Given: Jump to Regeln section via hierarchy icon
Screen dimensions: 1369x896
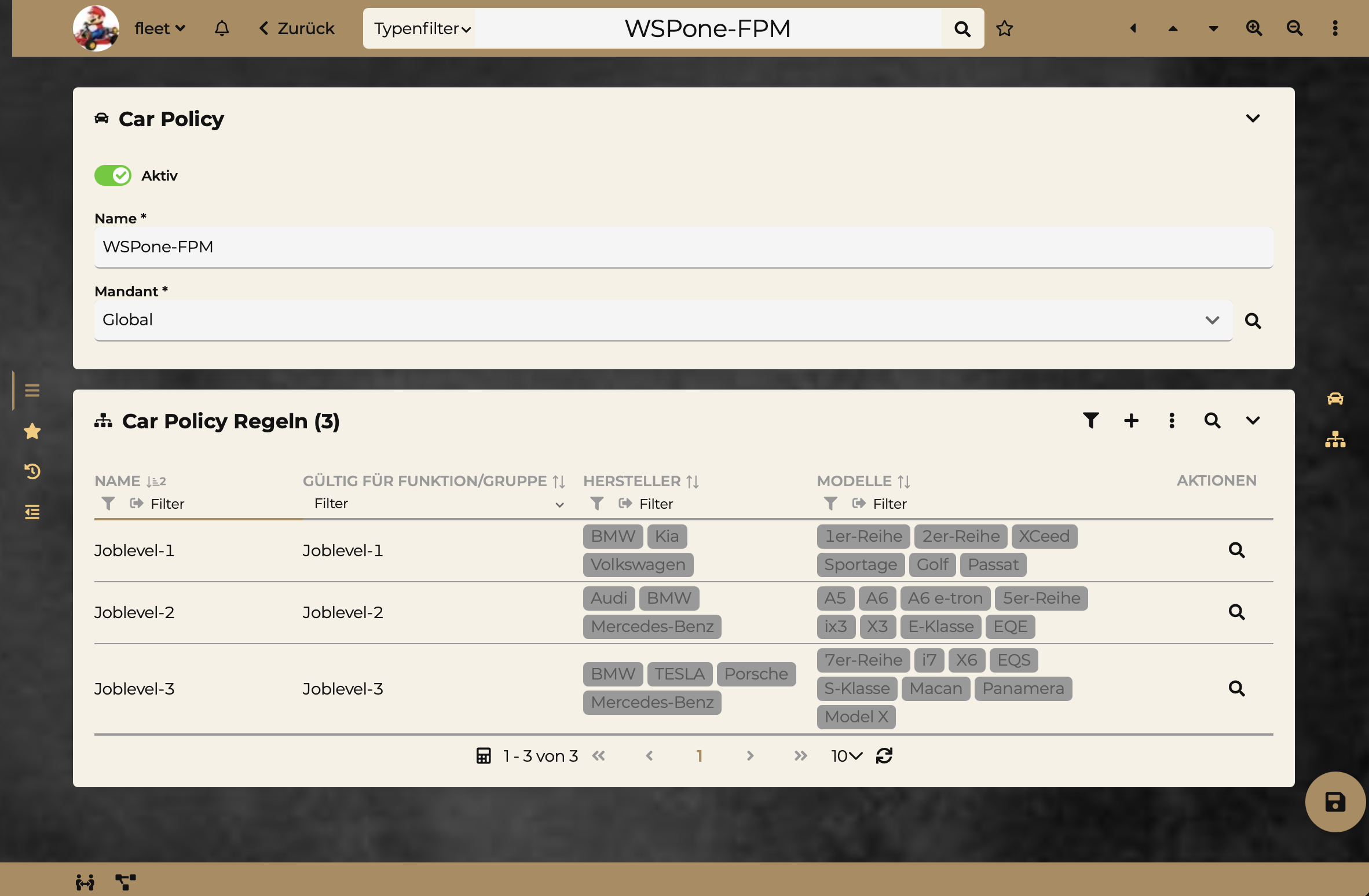Looking at the screenshot, I should (x=1335, y=439).
